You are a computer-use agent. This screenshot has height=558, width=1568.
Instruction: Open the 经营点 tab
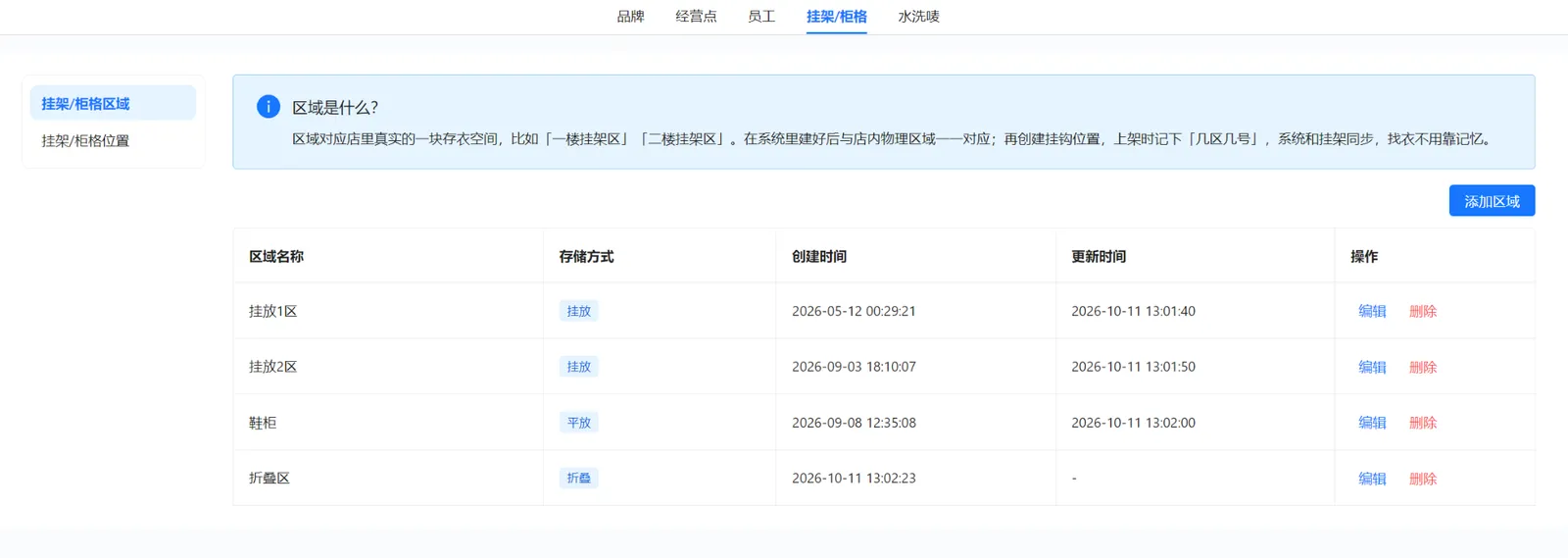pos(696,17)
